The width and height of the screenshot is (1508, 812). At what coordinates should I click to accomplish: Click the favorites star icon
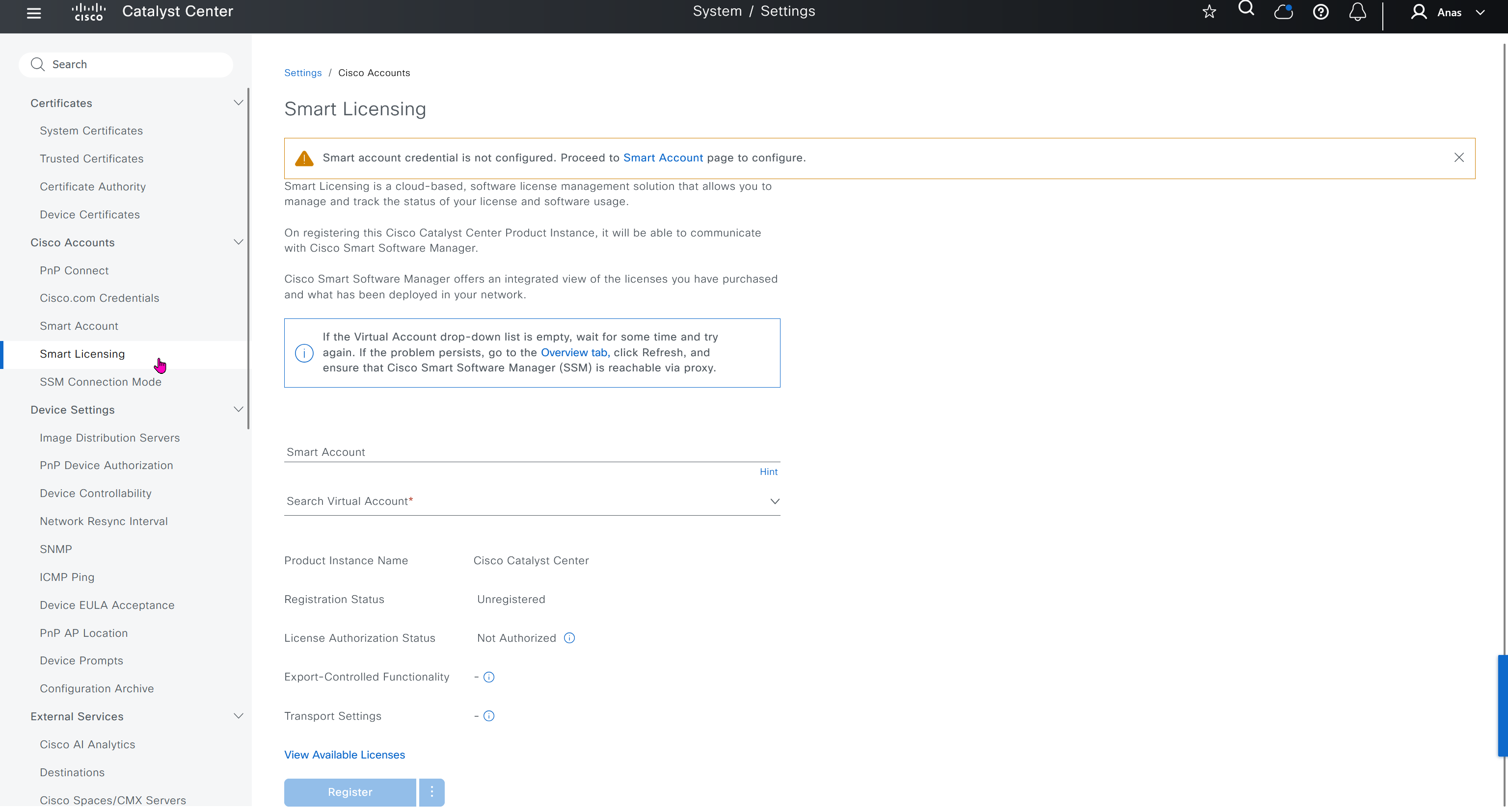[1209, 12]
